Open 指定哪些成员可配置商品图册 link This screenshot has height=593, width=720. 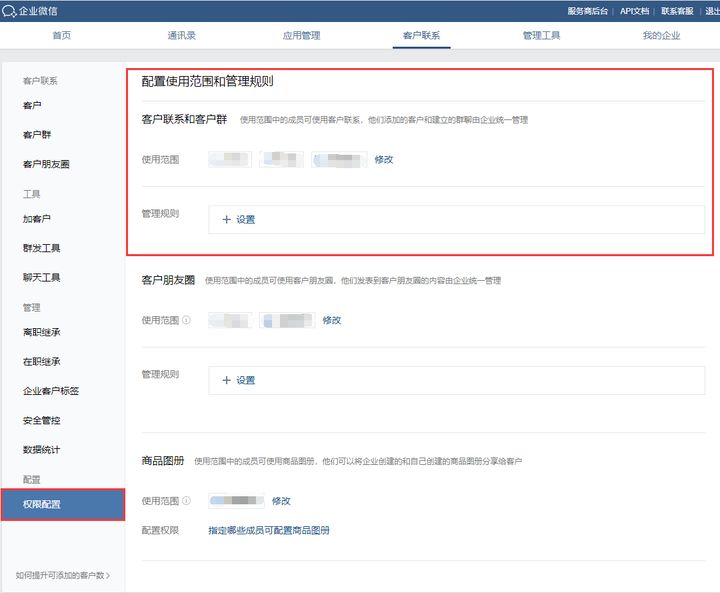click(x=269, y=530)
